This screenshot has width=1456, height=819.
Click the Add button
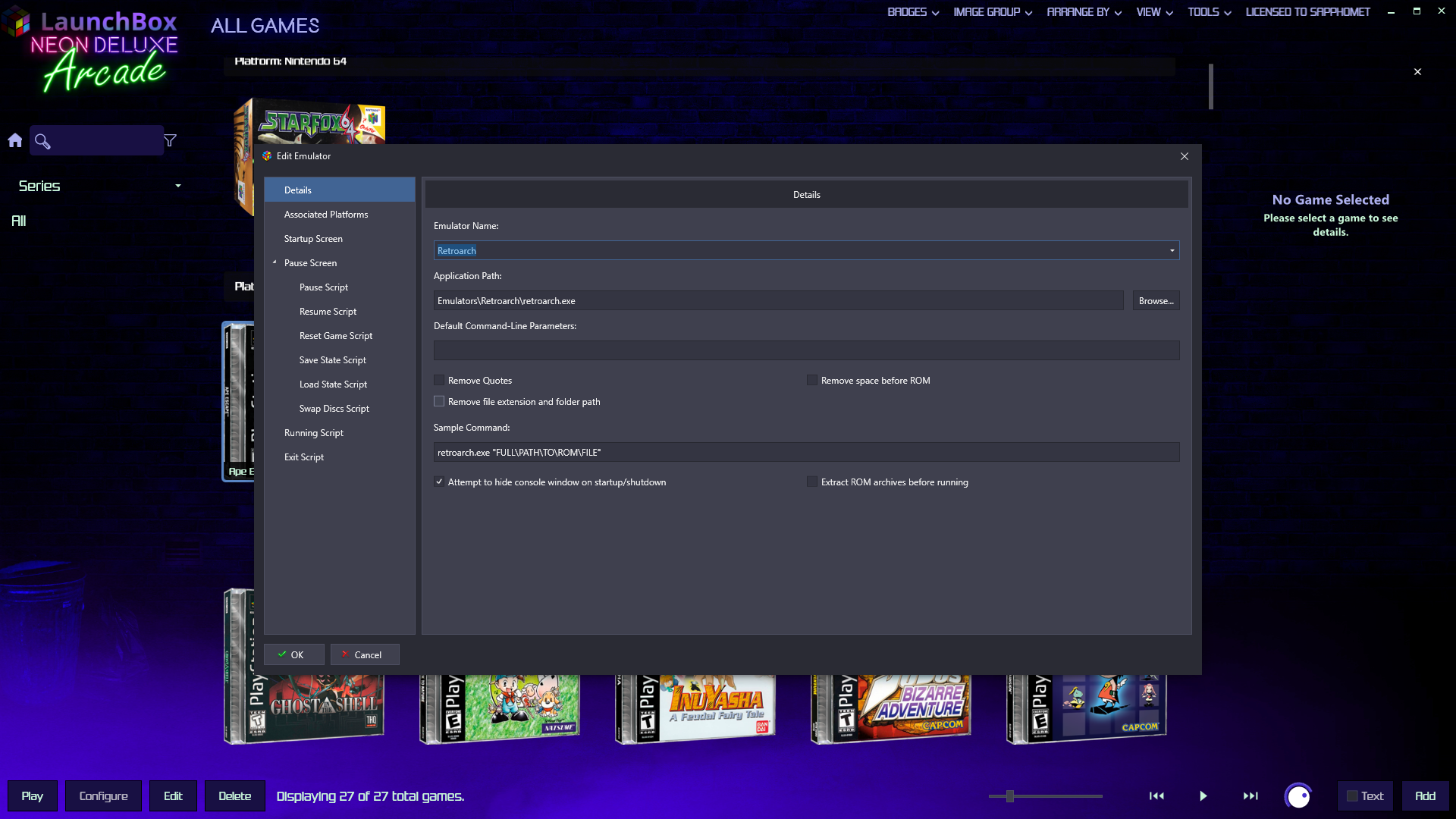point(1425,795)
